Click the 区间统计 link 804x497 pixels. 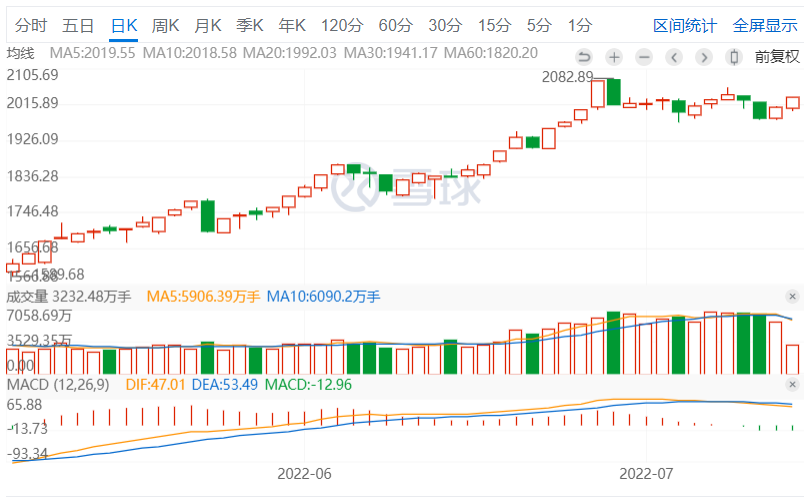click(685, 25)
